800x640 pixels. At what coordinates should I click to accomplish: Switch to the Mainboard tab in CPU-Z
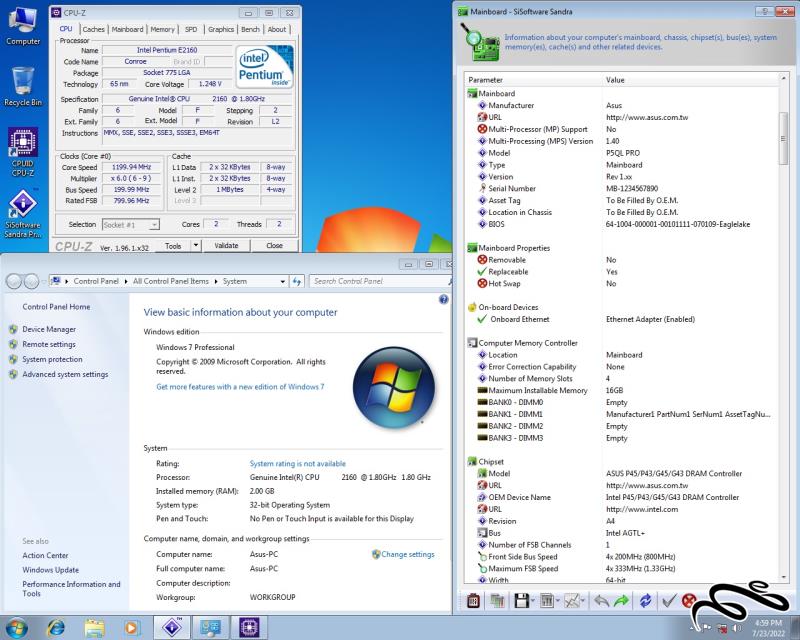coord(128,29)
